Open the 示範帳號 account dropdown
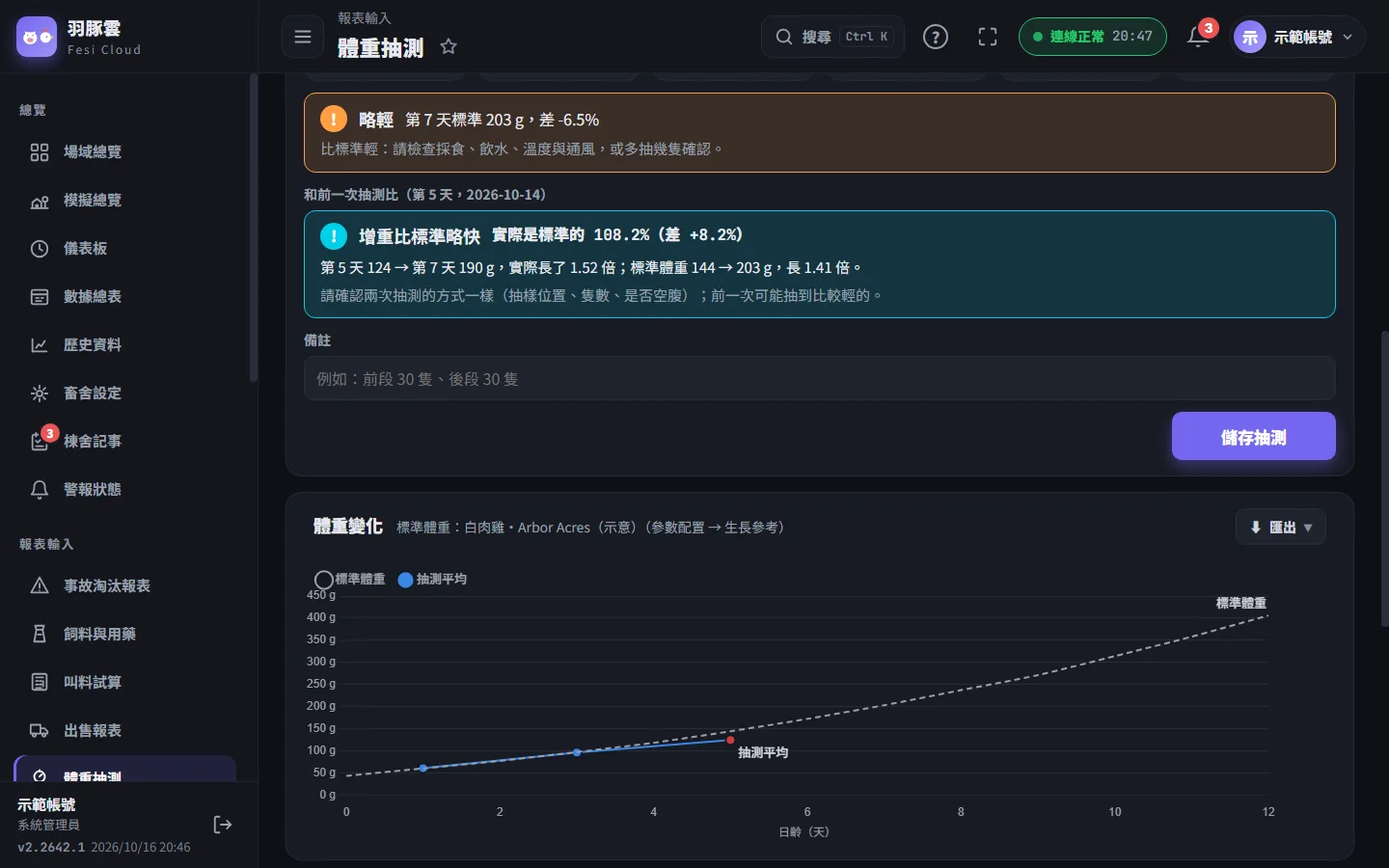 (x=1298, y=37)
